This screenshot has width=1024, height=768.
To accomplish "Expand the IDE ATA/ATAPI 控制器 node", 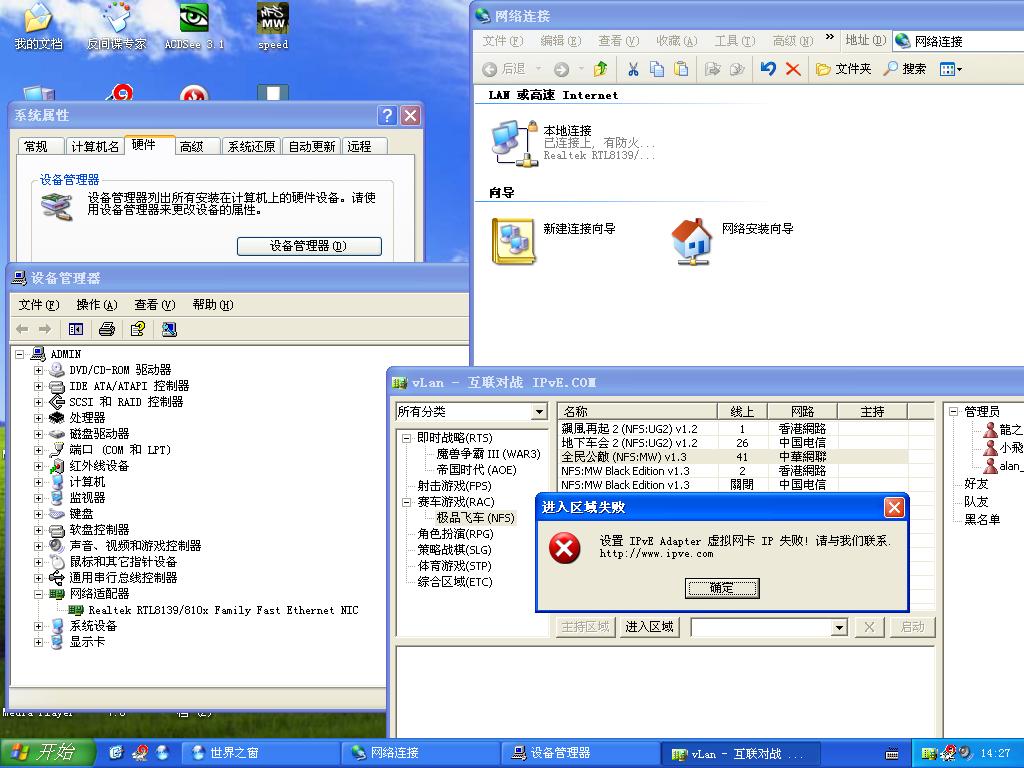I will pyautogui.click(x=39, y=386).
